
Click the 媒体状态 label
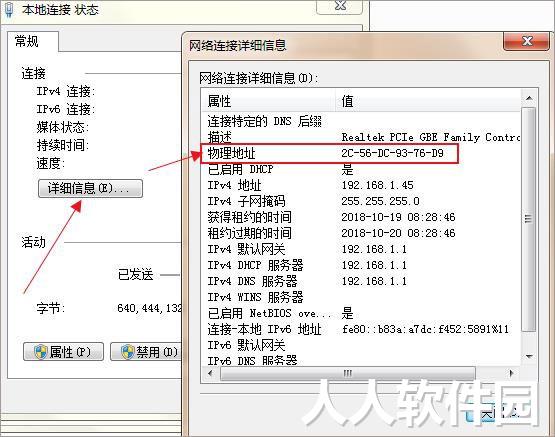click(62, 127)
